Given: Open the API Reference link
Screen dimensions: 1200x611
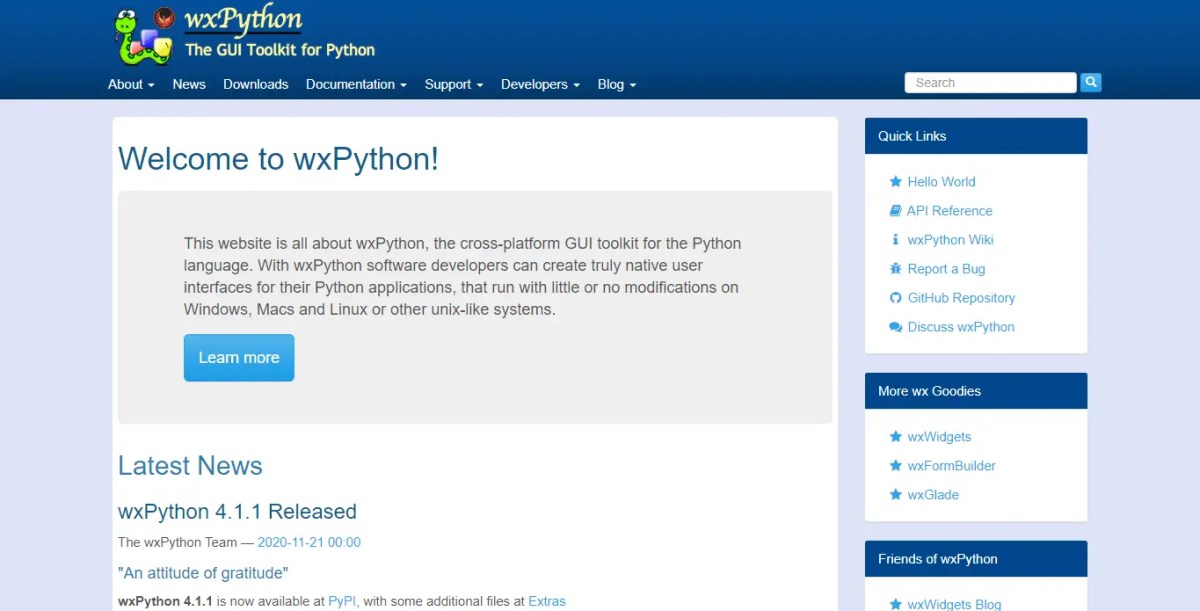Looking at the screenshot, I should point(949,211).
